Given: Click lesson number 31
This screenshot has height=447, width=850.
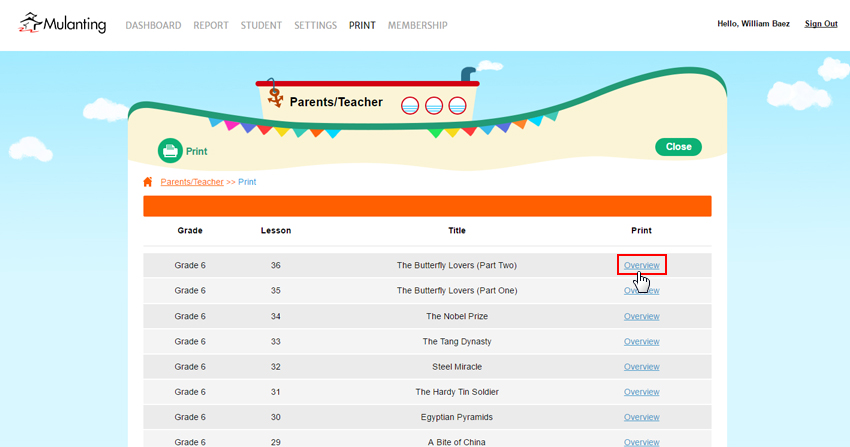Looking at the screenshot, I should [x=276, y=392].
